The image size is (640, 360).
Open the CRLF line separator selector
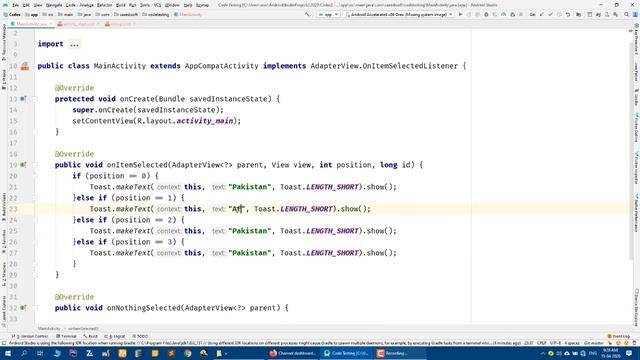[x=542, y=343]
